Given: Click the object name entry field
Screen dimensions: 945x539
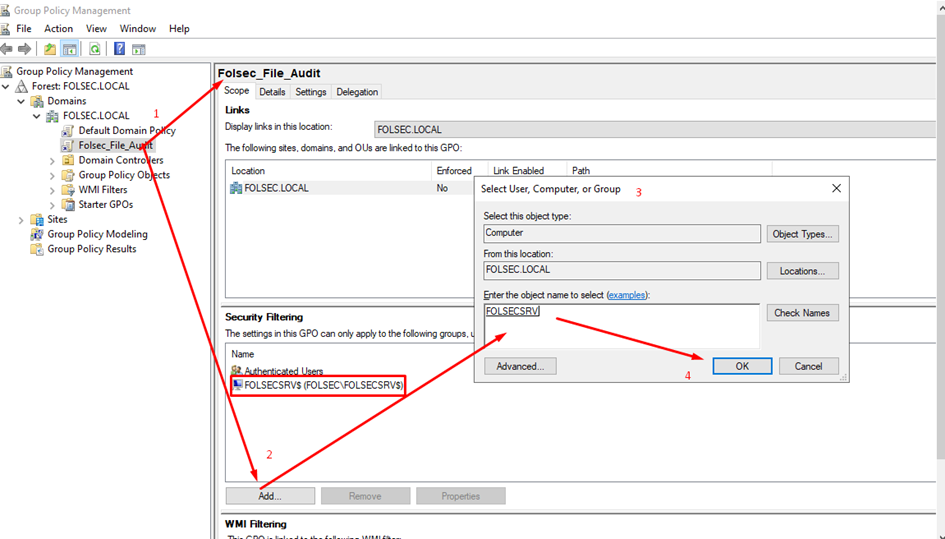Looking at the screenshot, I should (x=620, y=326).
